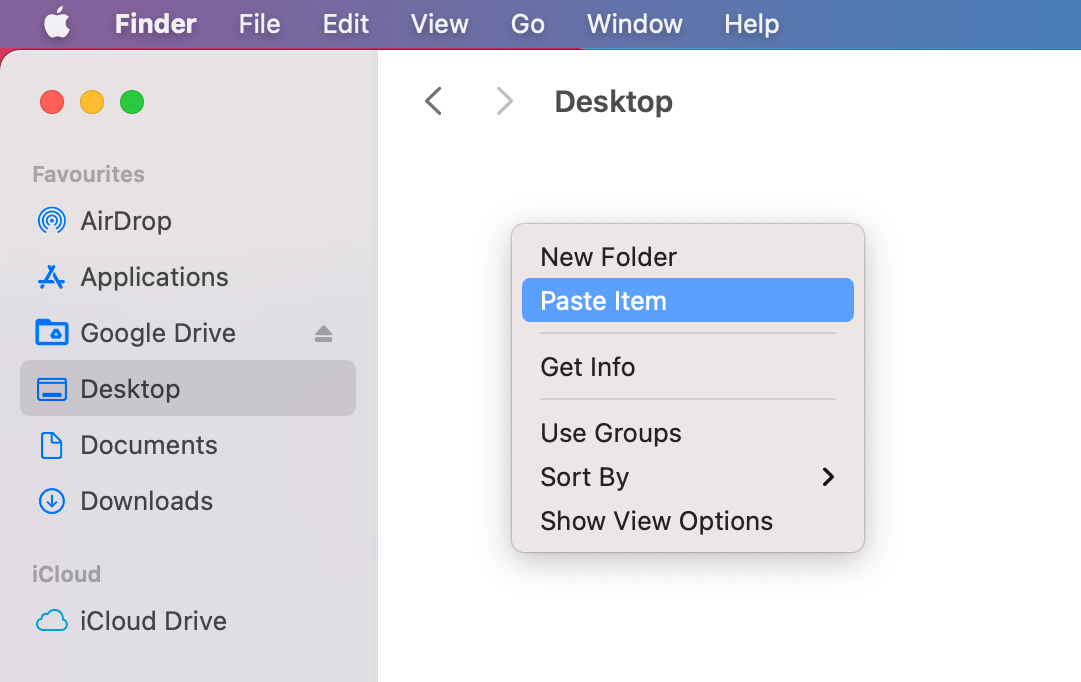Select Paste Item in context menu
The image size is (1081, 682).
tap(603, 301)
